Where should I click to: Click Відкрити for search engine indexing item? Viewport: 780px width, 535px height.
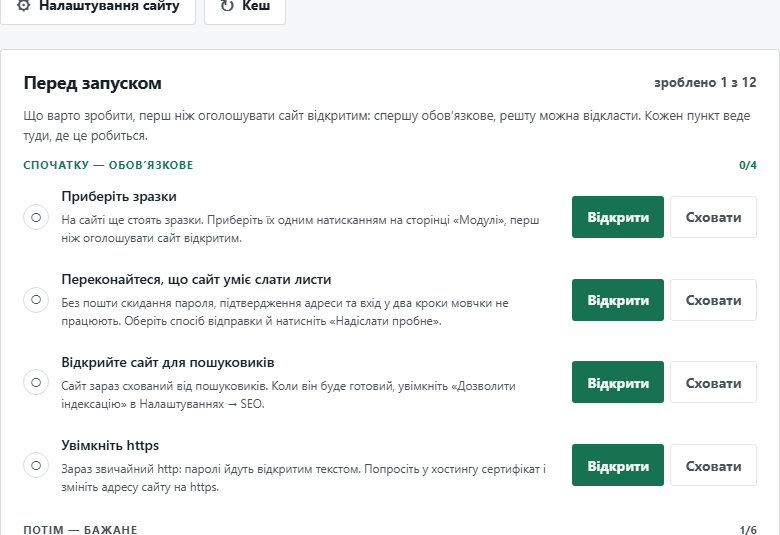coord(617,382)
